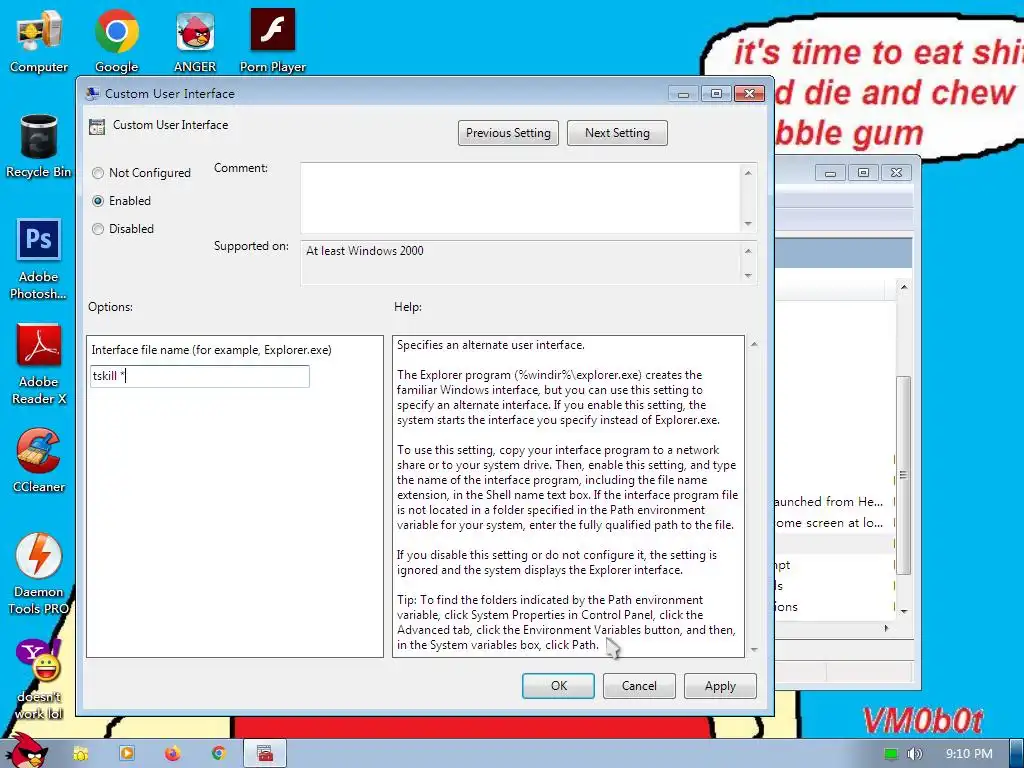Click the background window scroll up arrow
The image size is (1024, 768).
tap(904, 287)
